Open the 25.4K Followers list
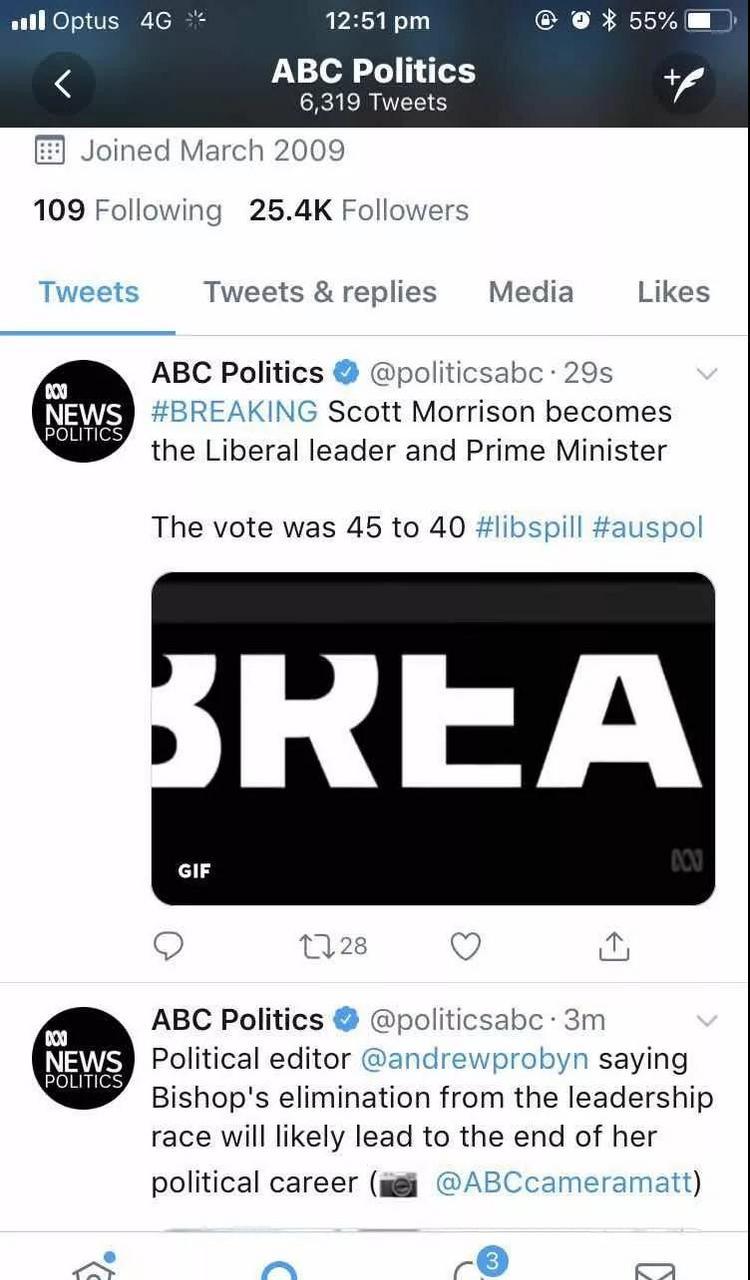The height and width of the screenshot is (1280, 750). (359, 210)
